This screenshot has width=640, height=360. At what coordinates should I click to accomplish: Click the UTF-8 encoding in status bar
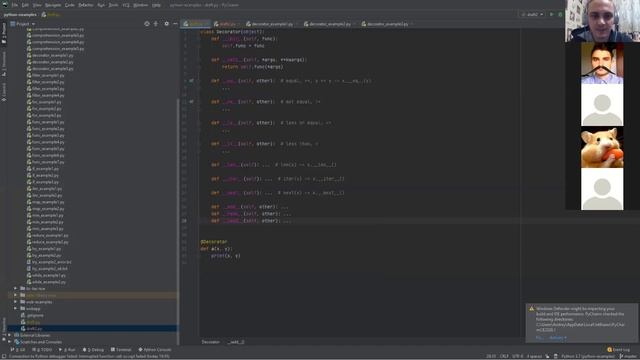click(518, 356)
